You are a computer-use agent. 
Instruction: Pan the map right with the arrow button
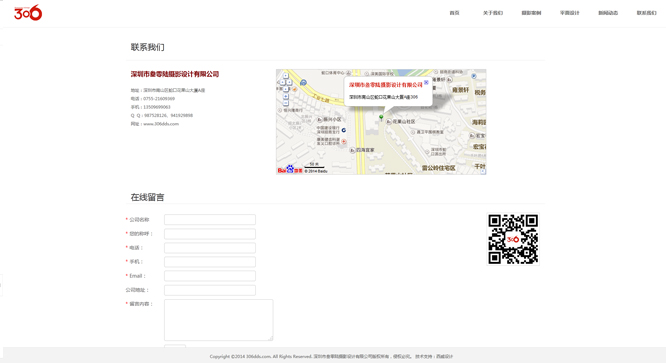point(289,82)
